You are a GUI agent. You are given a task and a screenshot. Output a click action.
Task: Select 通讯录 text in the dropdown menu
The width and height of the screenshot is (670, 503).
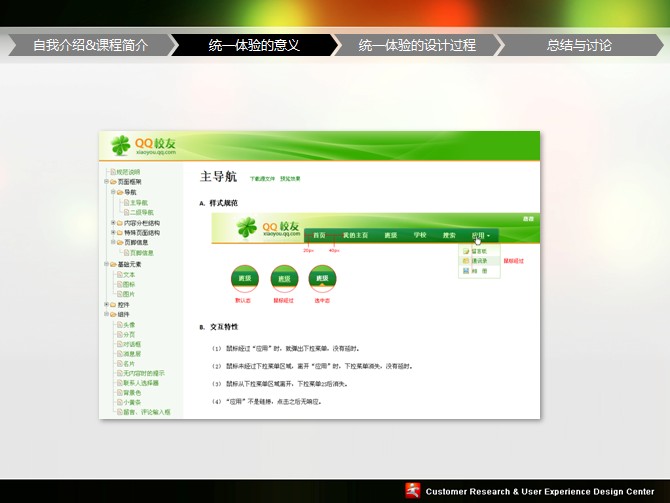click(x=479, y=261)
